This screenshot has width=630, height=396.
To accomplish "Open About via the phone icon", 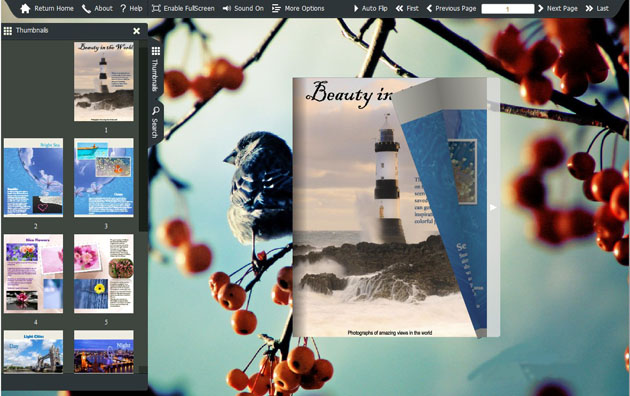I will click(x=86, y=8).
